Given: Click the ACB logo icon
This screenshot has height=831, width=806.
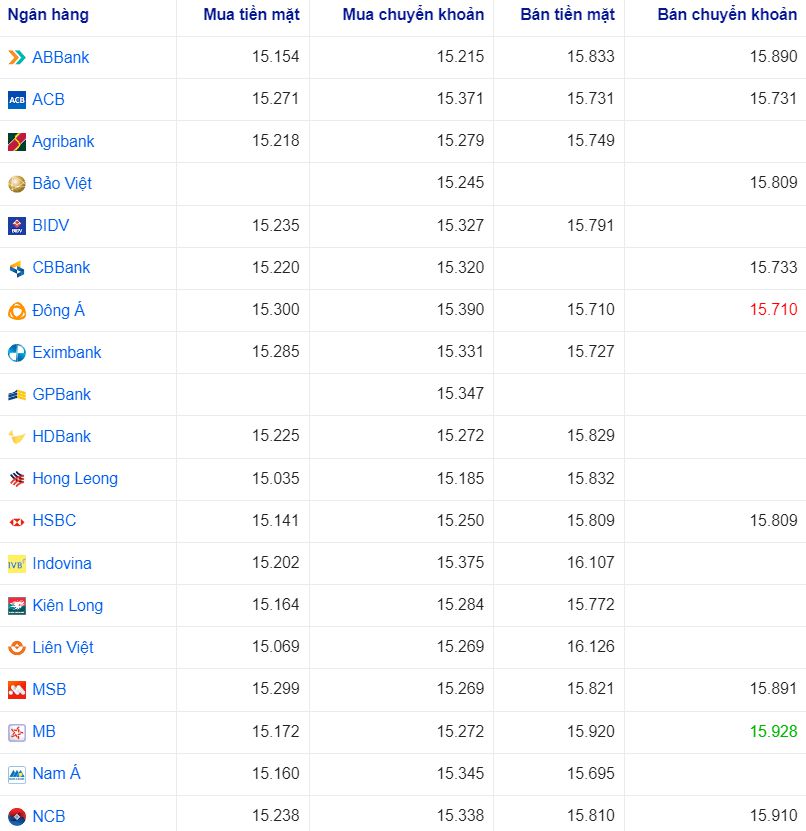Looking at the screenshot, I should [16, 99].
